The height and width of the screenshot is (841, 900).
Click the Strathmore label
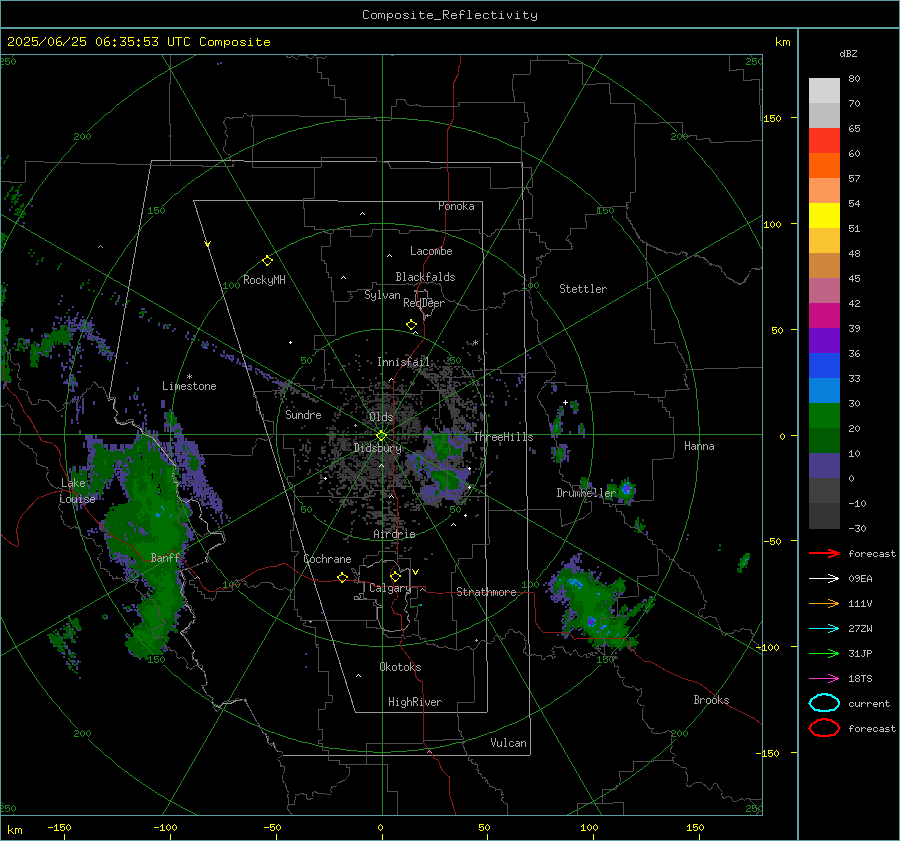486,592
